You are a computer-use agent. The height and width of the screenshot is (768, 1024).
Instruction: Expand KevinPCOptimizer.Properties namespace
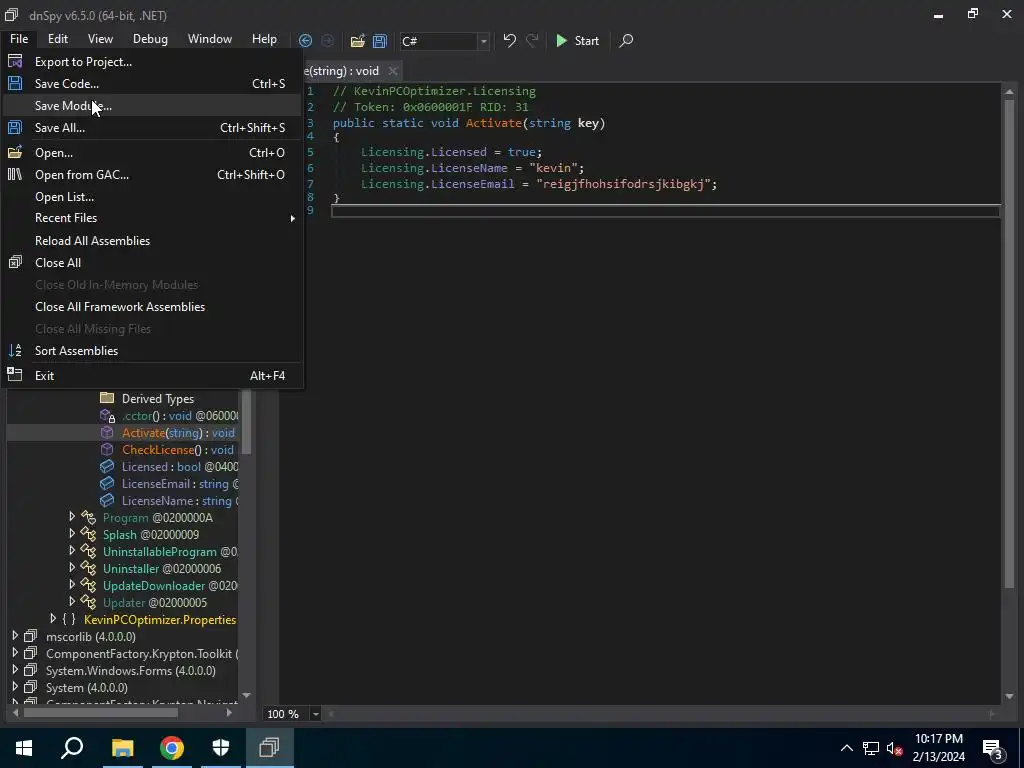(53, 619)
